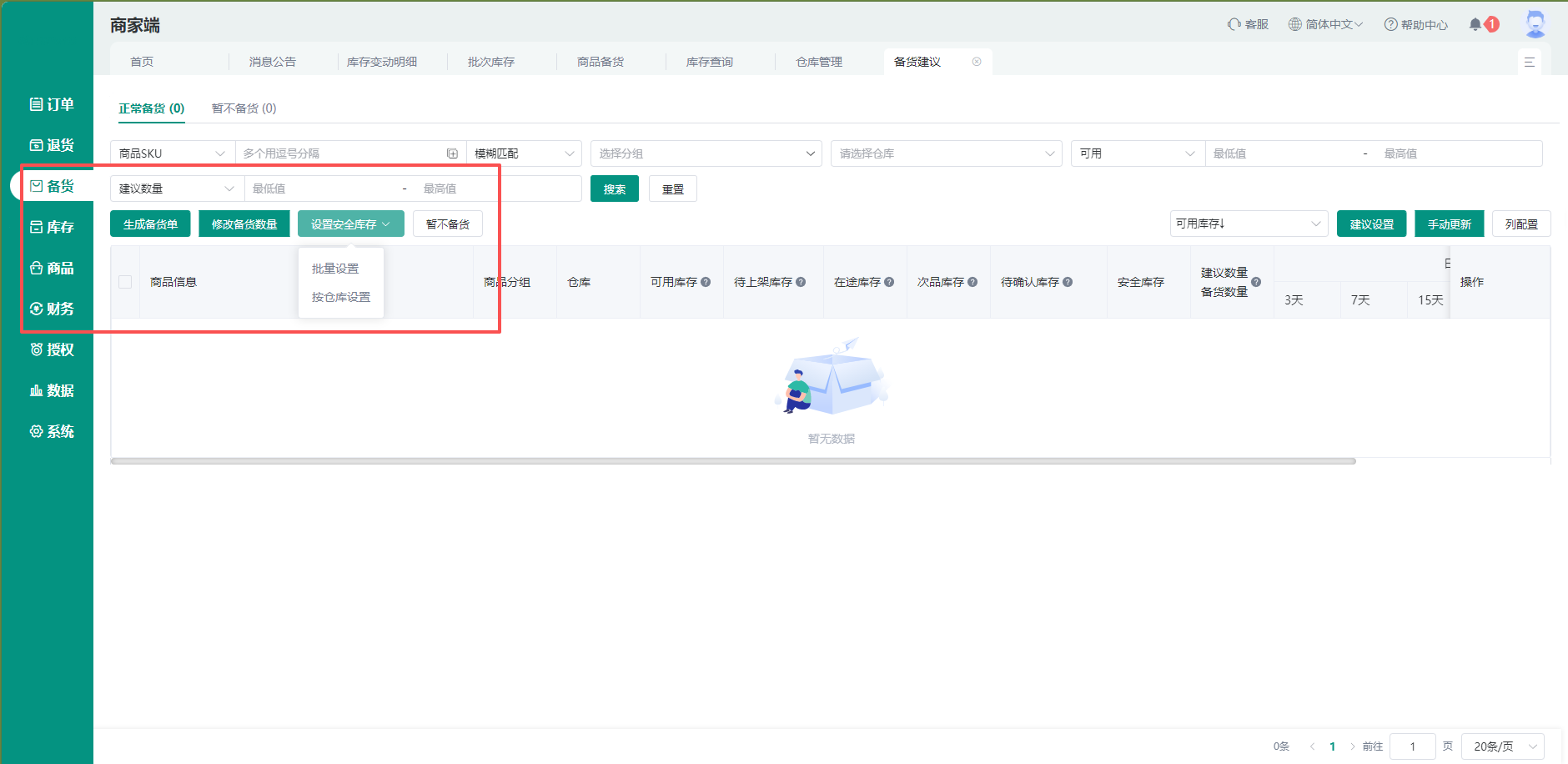This screenshot has width=1568, height=764.
Task: Open the 请选择仓库 warehouse dropdown
Action: [945, 153]
